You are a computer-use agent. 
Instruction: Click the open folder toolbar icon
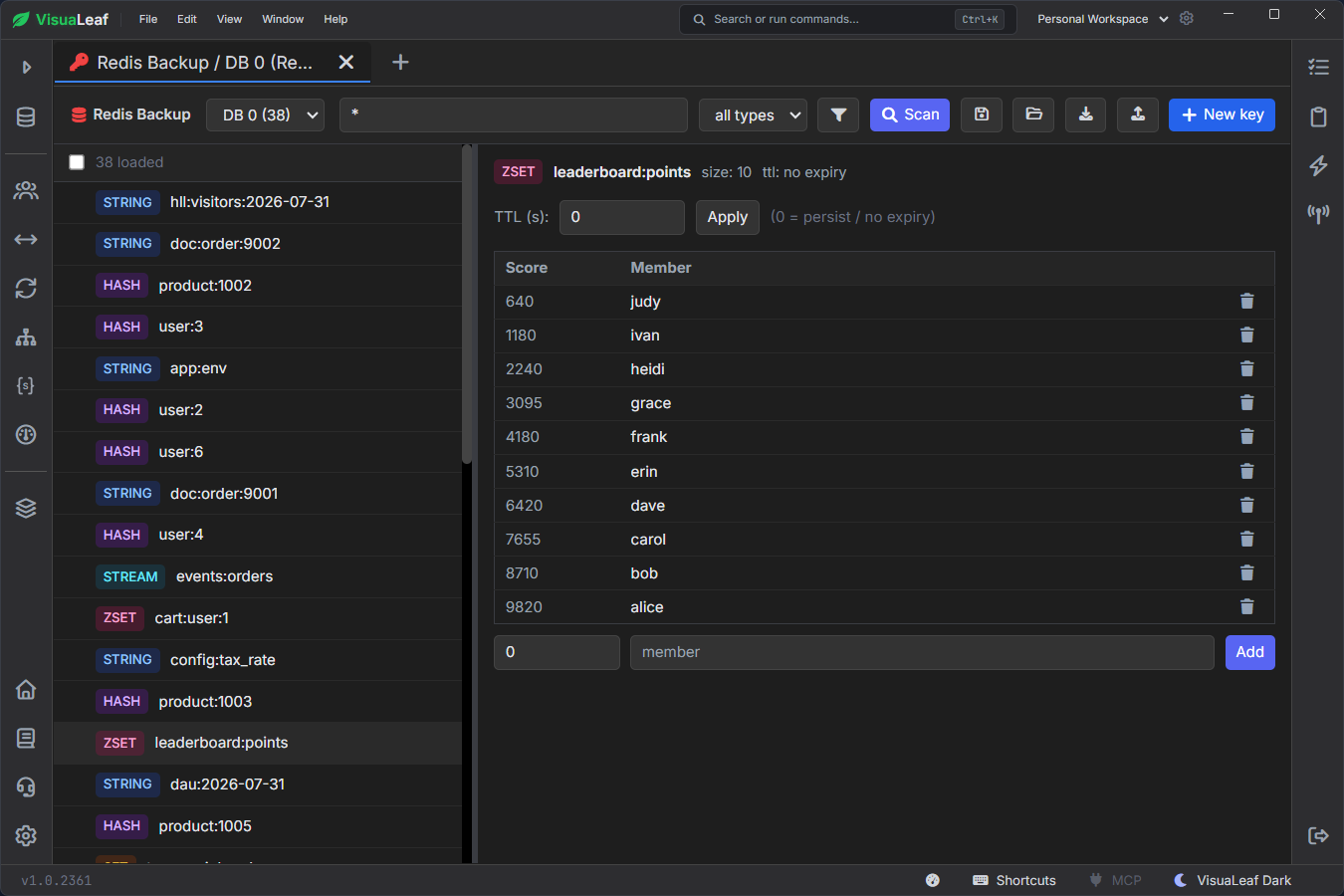pos(1033,115)
